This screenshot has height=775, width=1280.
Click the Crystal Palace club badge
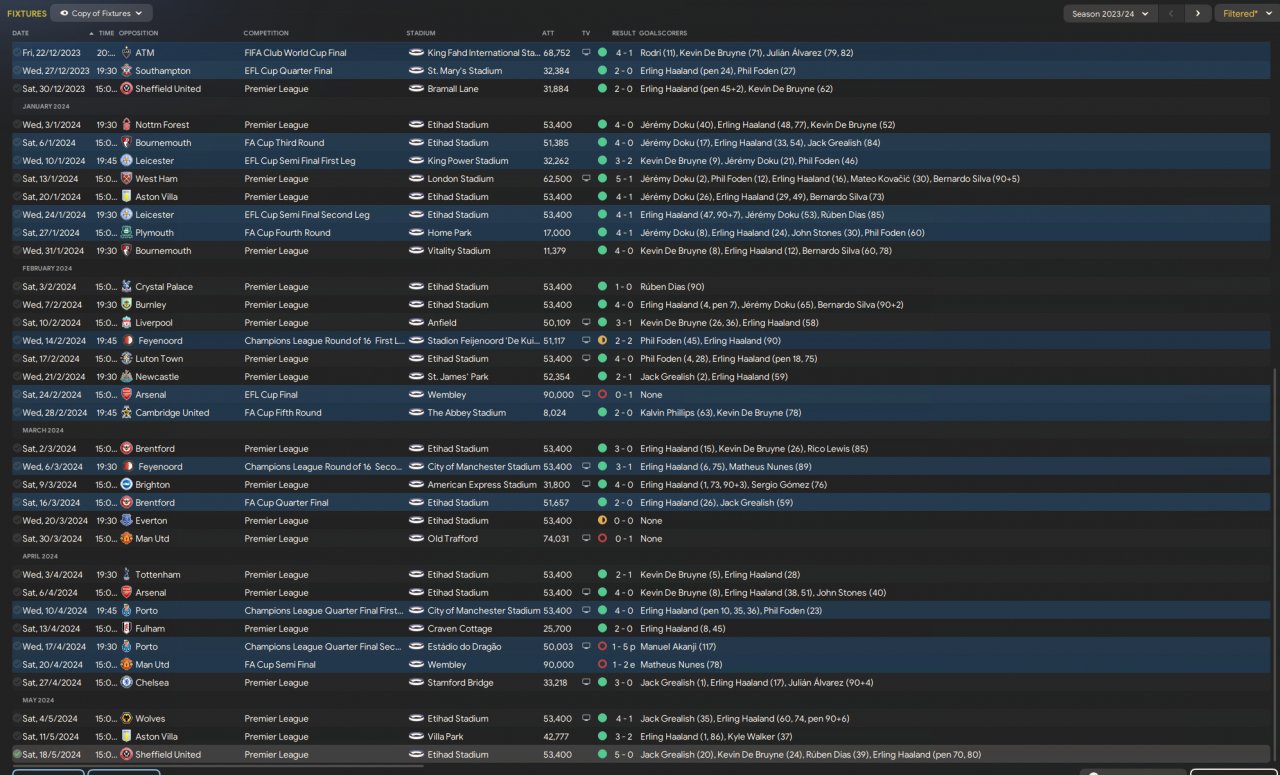pyautogui.click(x=126, y=287)
